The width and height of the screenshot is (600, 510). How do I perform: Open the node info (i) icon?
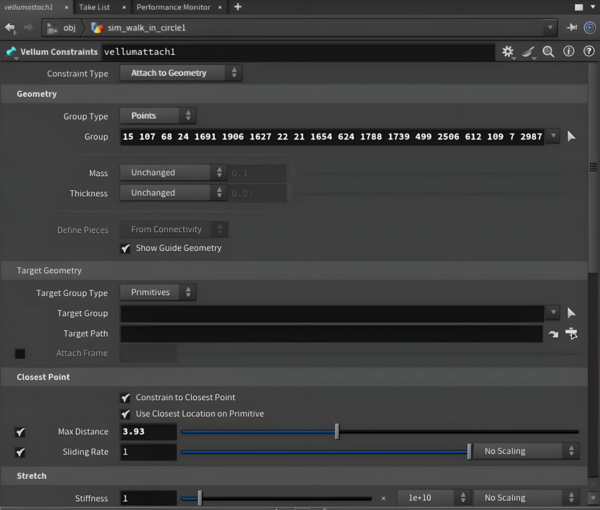click(x=568, y=51)
